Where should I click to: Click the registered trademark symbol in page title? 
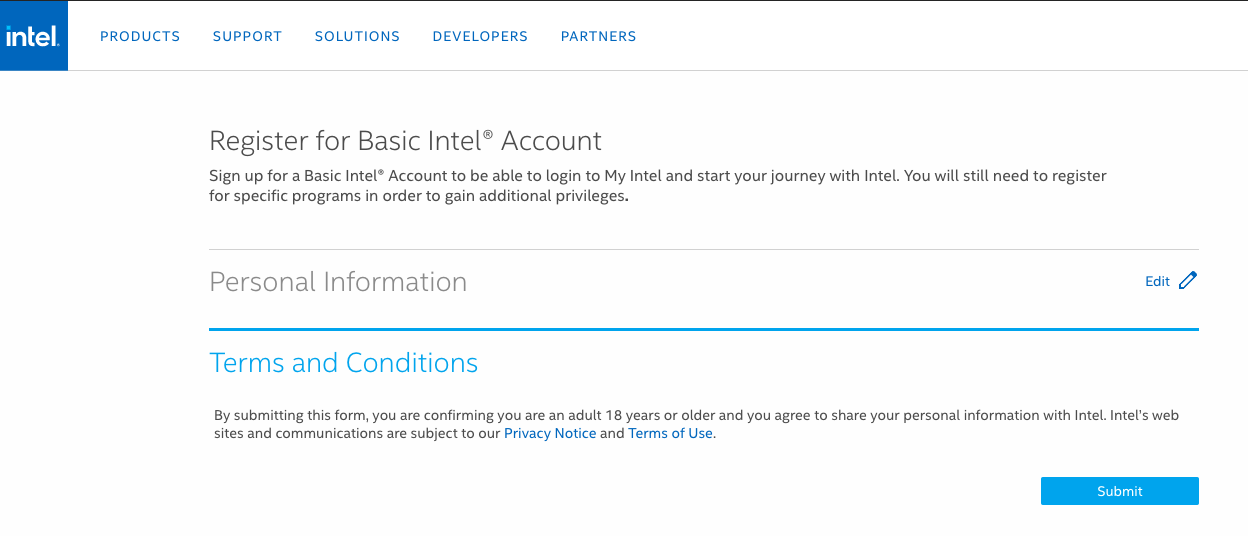pyautogui.click(x=488, y=134)
